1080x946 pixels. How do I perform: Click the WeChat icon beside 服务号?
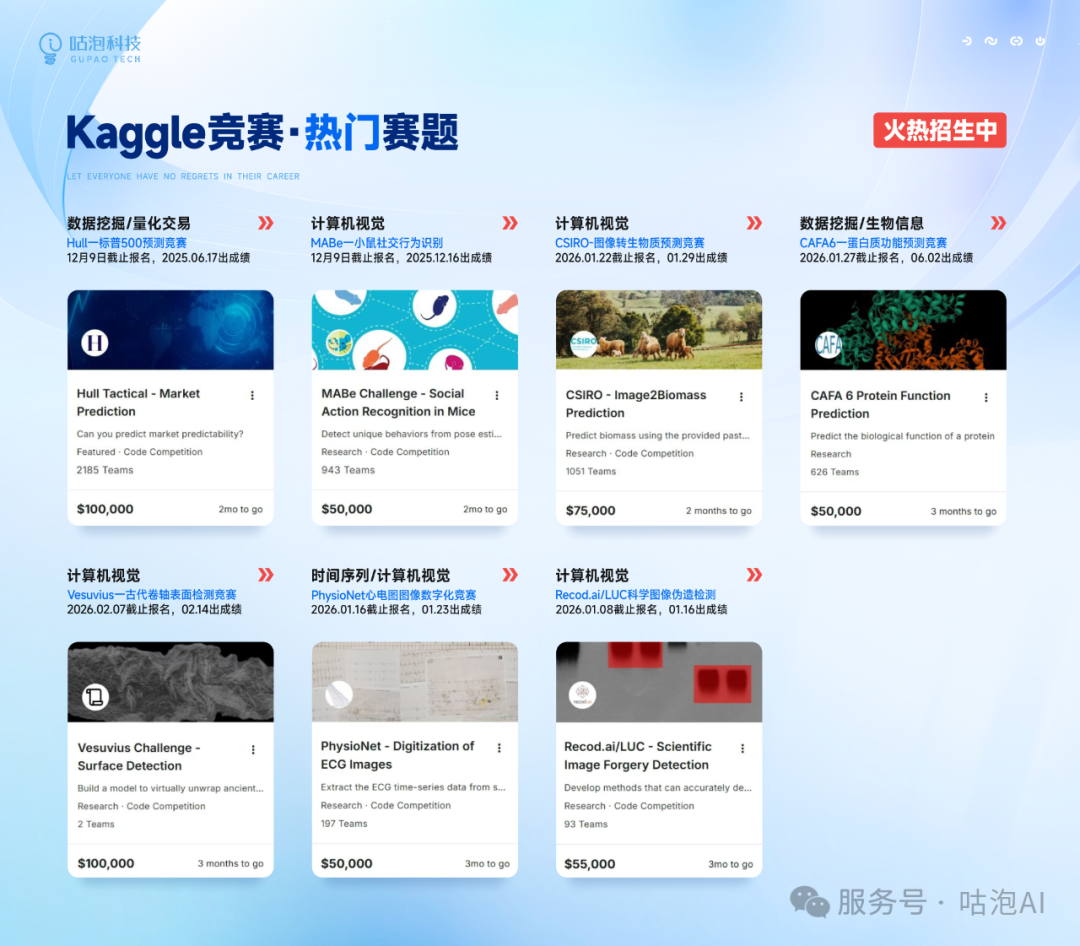click(809, 902)
